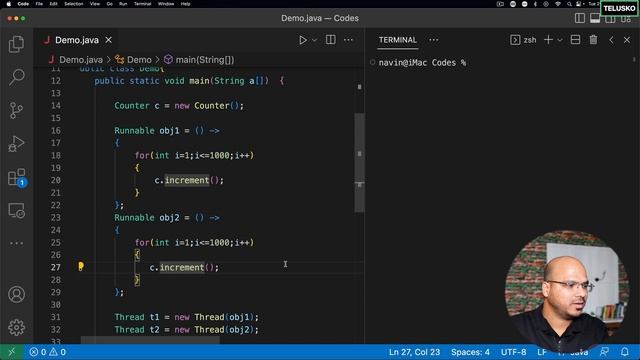Click the lightbulb quick fix icon

tap(81, 267)
